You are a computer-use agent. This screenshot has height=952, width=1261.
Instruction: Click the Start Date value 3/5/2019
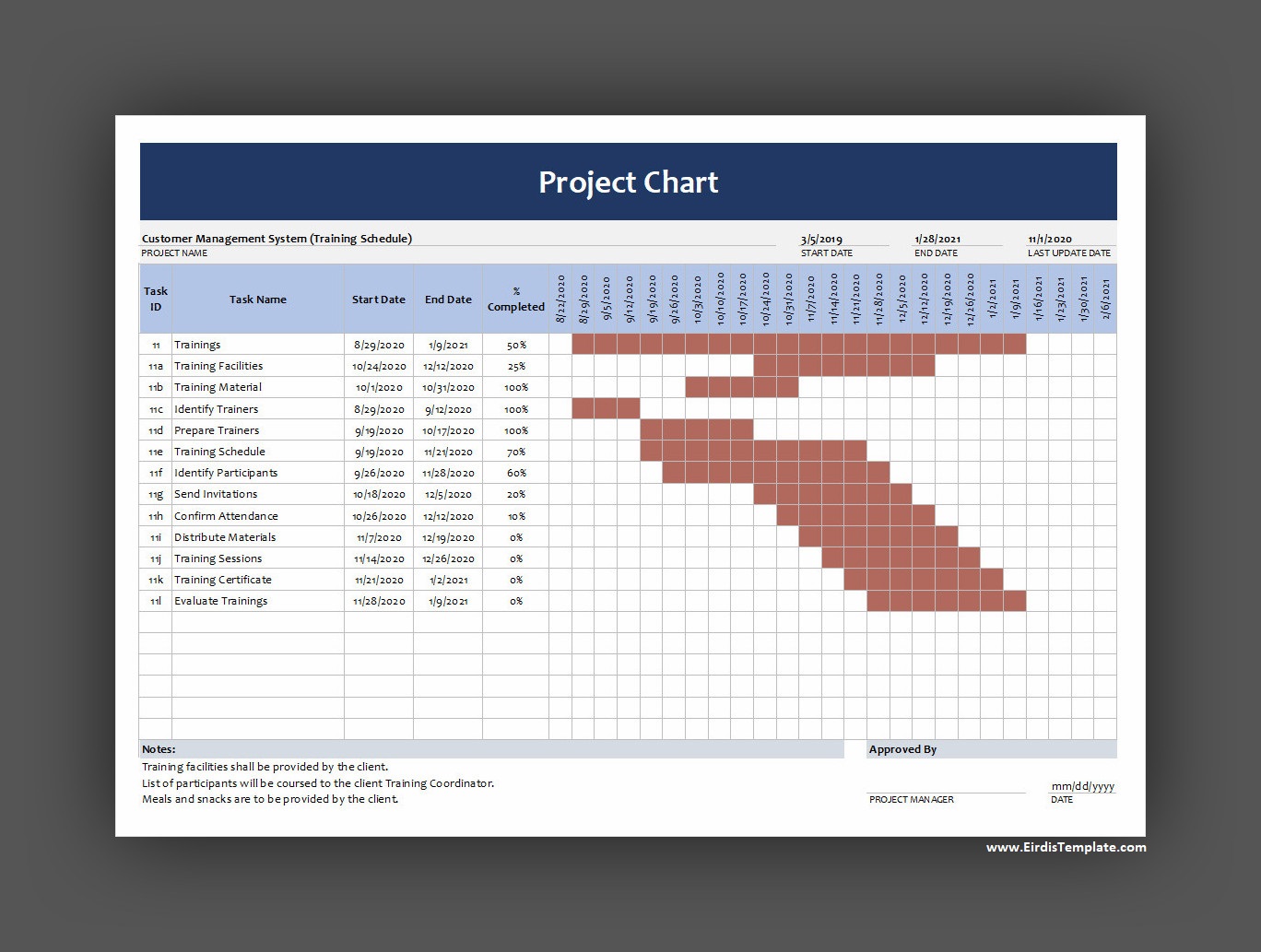[823, 240]
